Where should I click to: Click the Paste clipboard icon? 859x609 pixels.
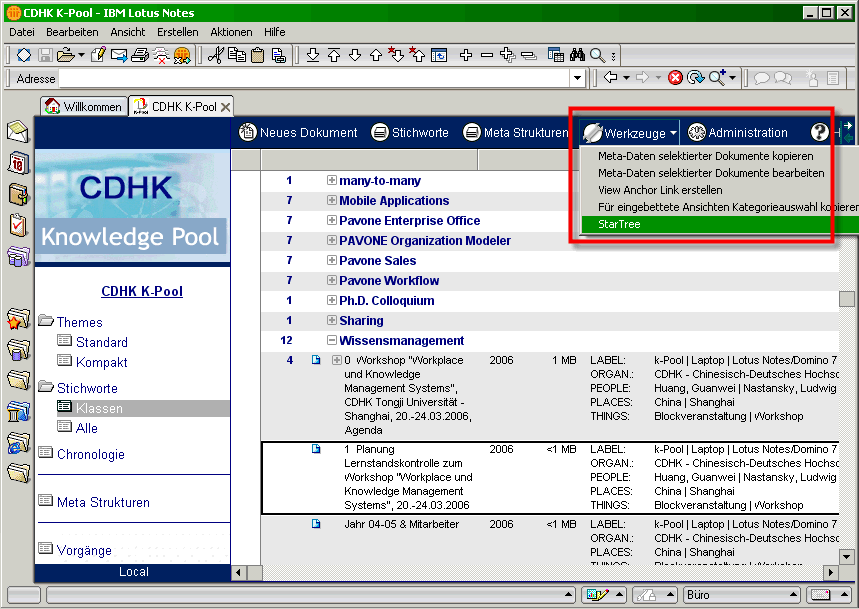(x=257, y=55)
